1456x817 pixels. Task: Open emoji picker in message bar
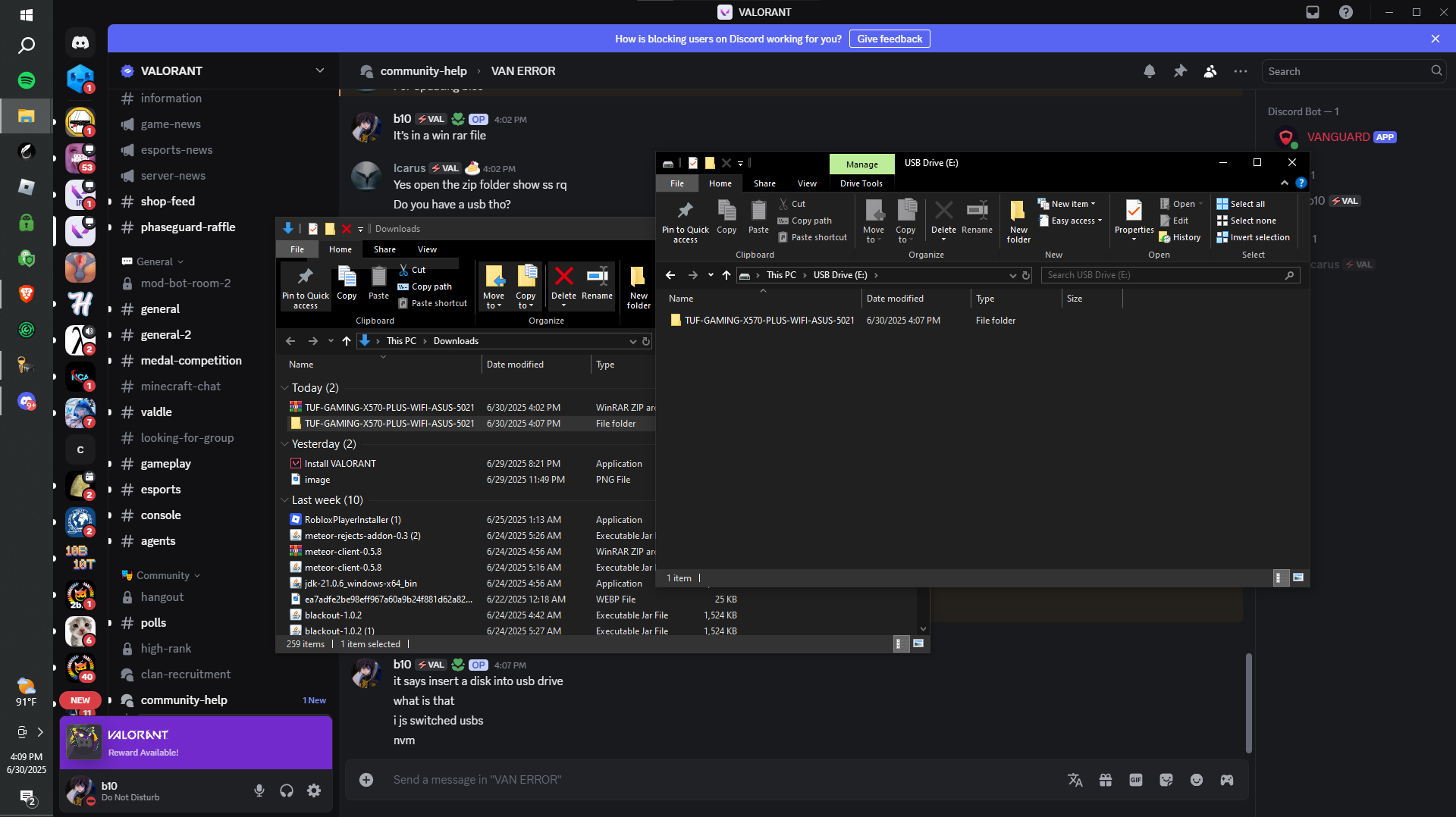tap(1197, 780)
